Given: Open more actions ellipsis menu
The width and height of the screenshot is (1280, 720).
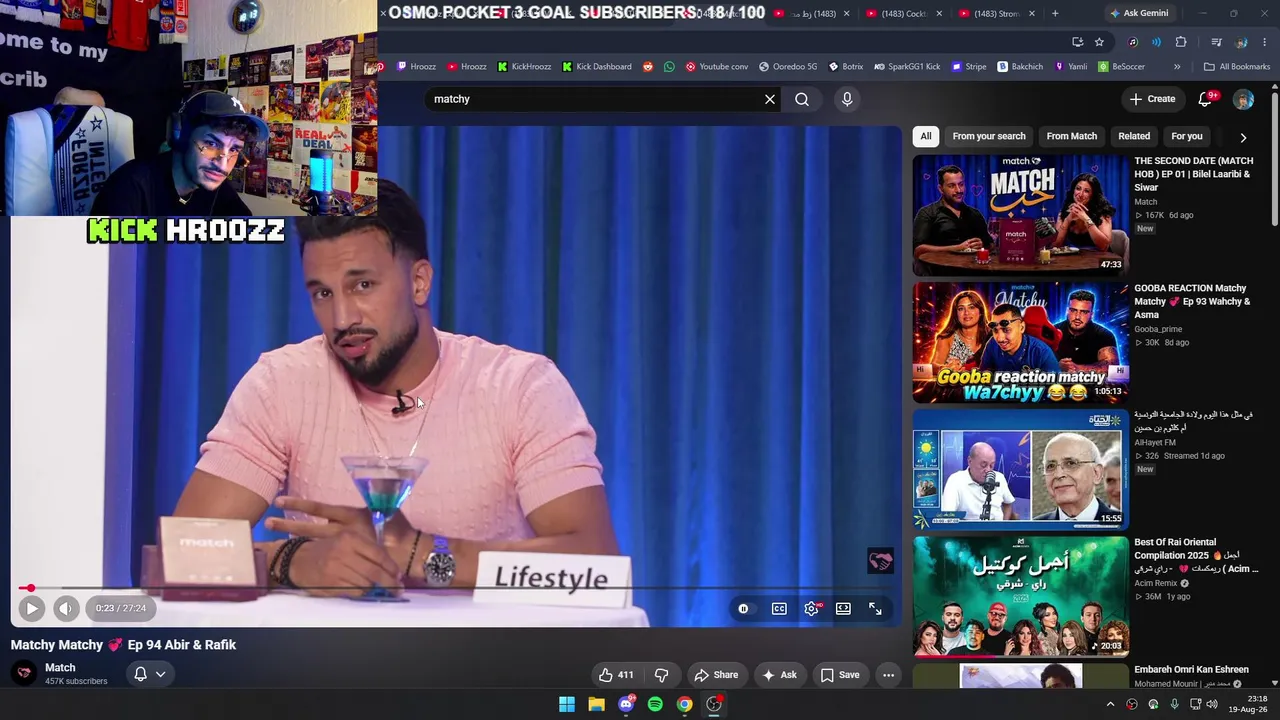Looking at the screenshot, I should (888, 675).
